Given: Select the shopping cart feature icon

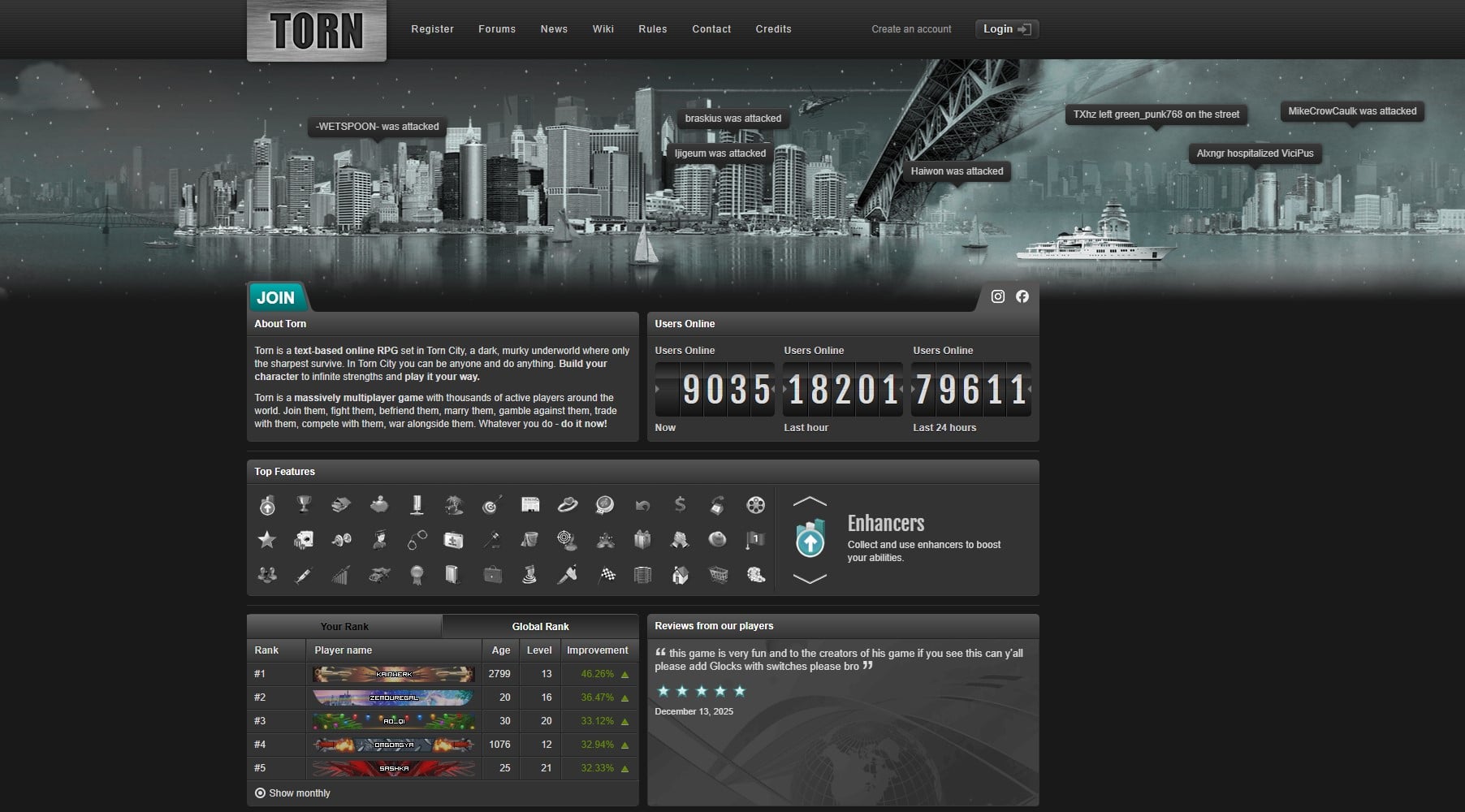Looking at the screenshot, I should tap(718, 575).
